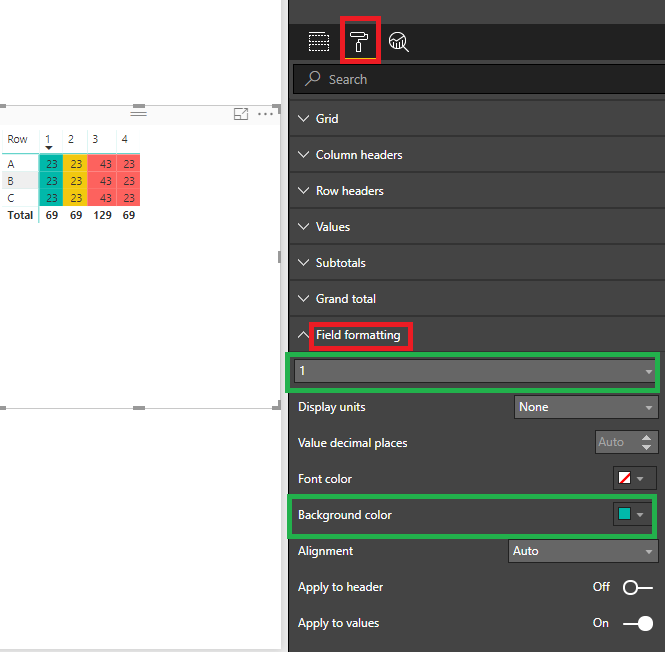
Task: Expand the Grand total section
Action: tap(477, 299)
